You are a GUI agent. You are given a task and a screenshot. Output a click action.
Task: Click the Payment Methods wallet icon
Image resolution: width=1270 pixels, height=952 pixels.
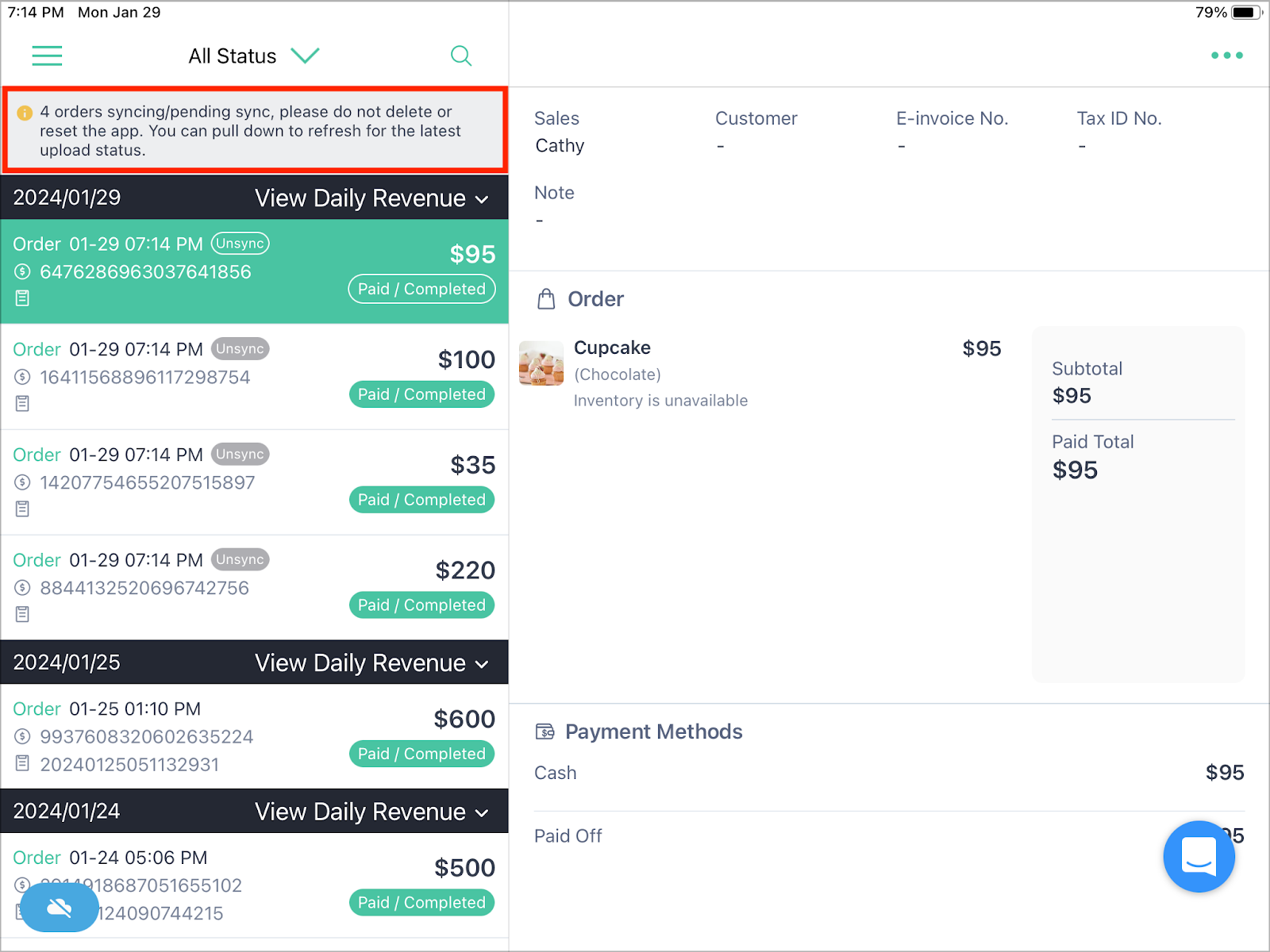pos(545,731)
